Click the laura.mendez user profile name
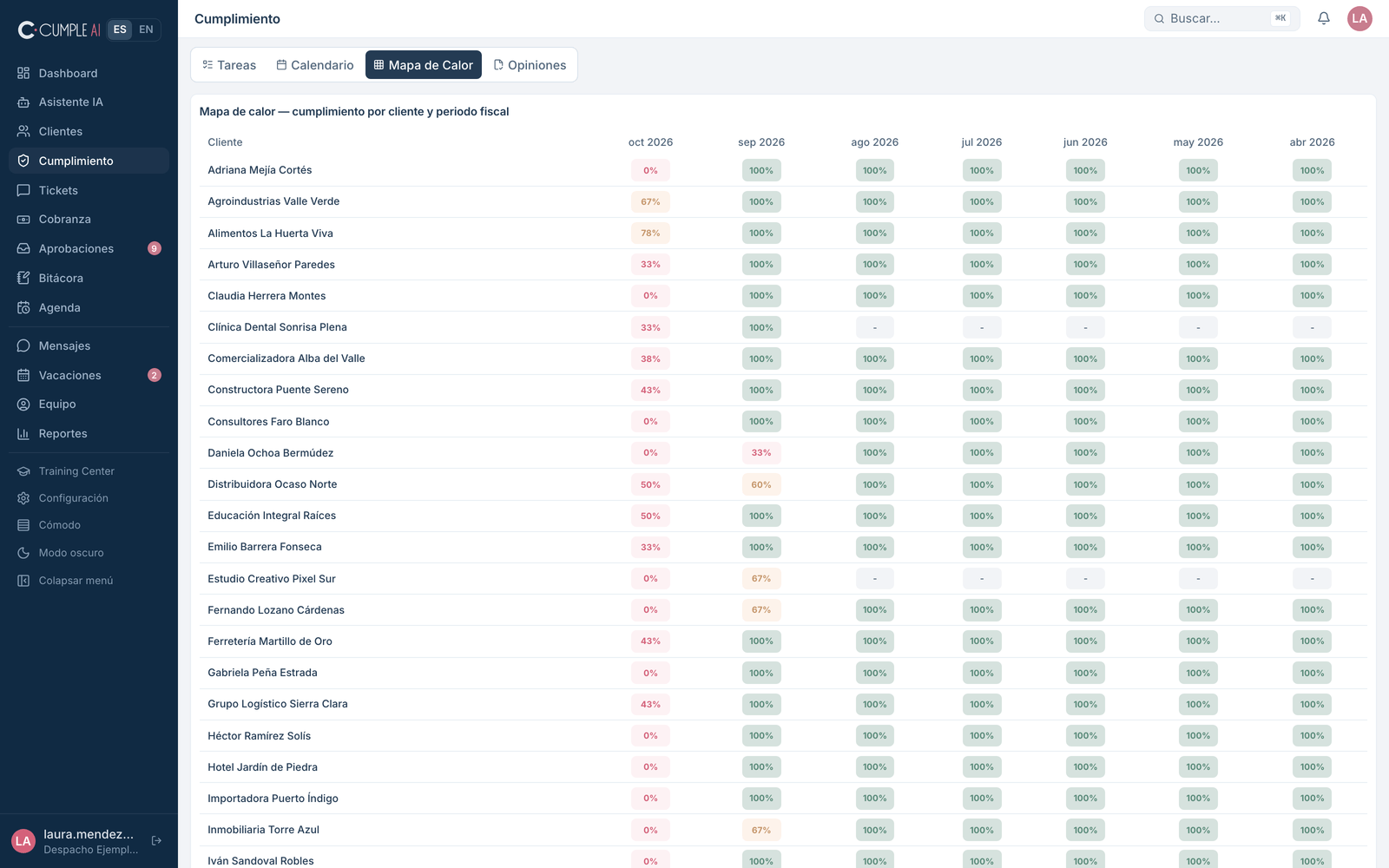Screen dimensions: 1389x868 click(89, 834)
